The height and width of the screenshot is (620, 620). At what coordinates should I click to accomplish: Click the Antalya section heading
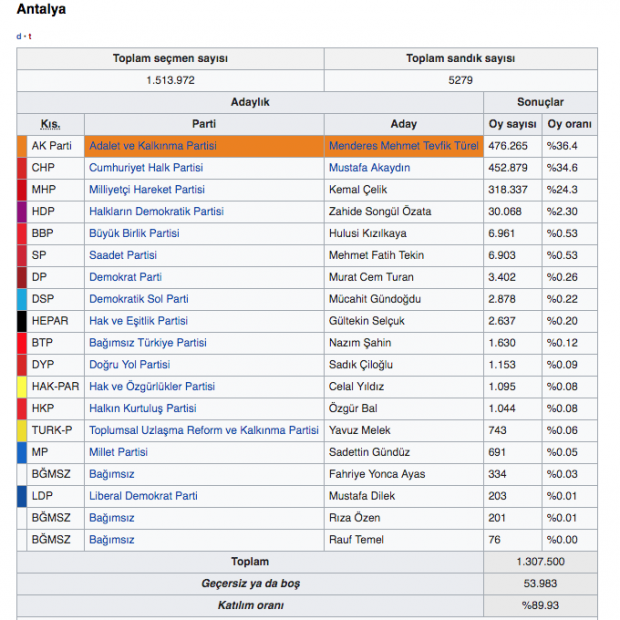(42, 10)
